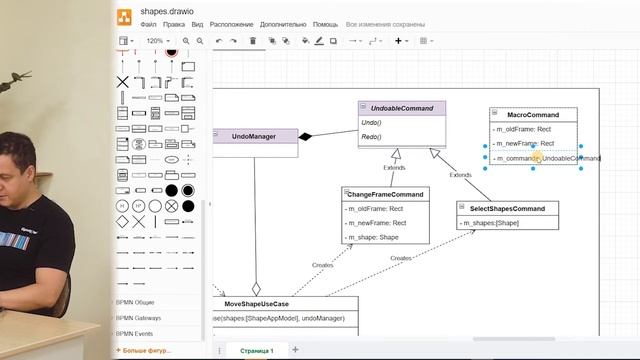Toggle the shadow icon in toolbar
640x360 pixels.
point(333,41)
